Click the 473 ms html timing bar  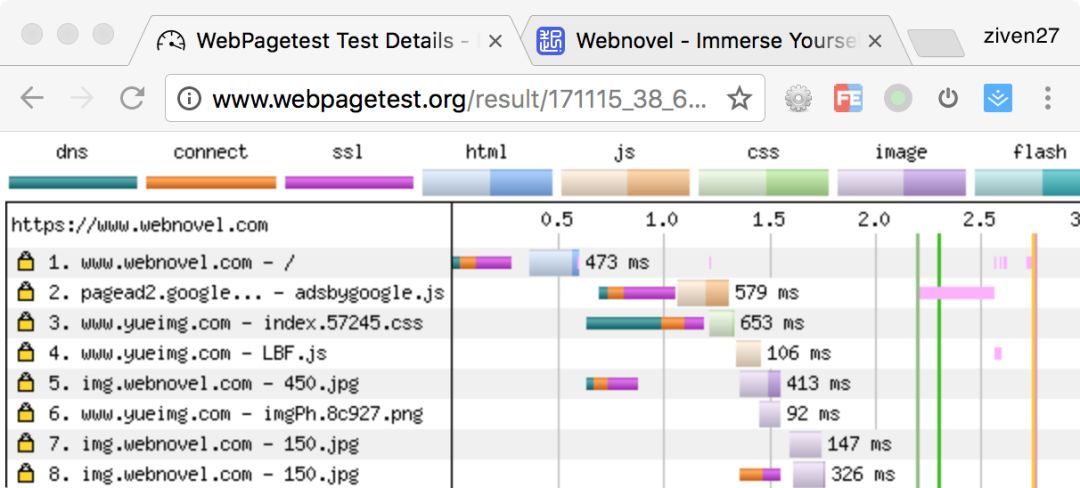[x=554, y=262]
